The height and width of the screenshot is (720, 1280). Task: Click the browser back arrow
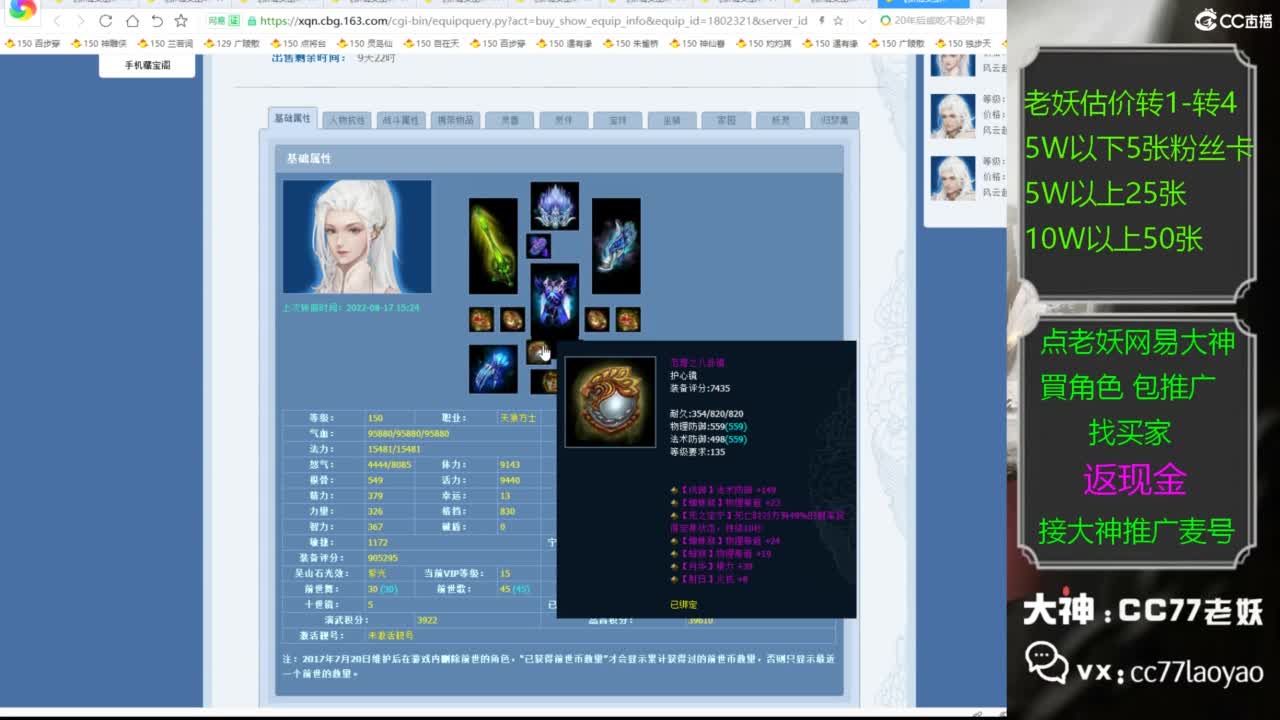click(57, 21)
